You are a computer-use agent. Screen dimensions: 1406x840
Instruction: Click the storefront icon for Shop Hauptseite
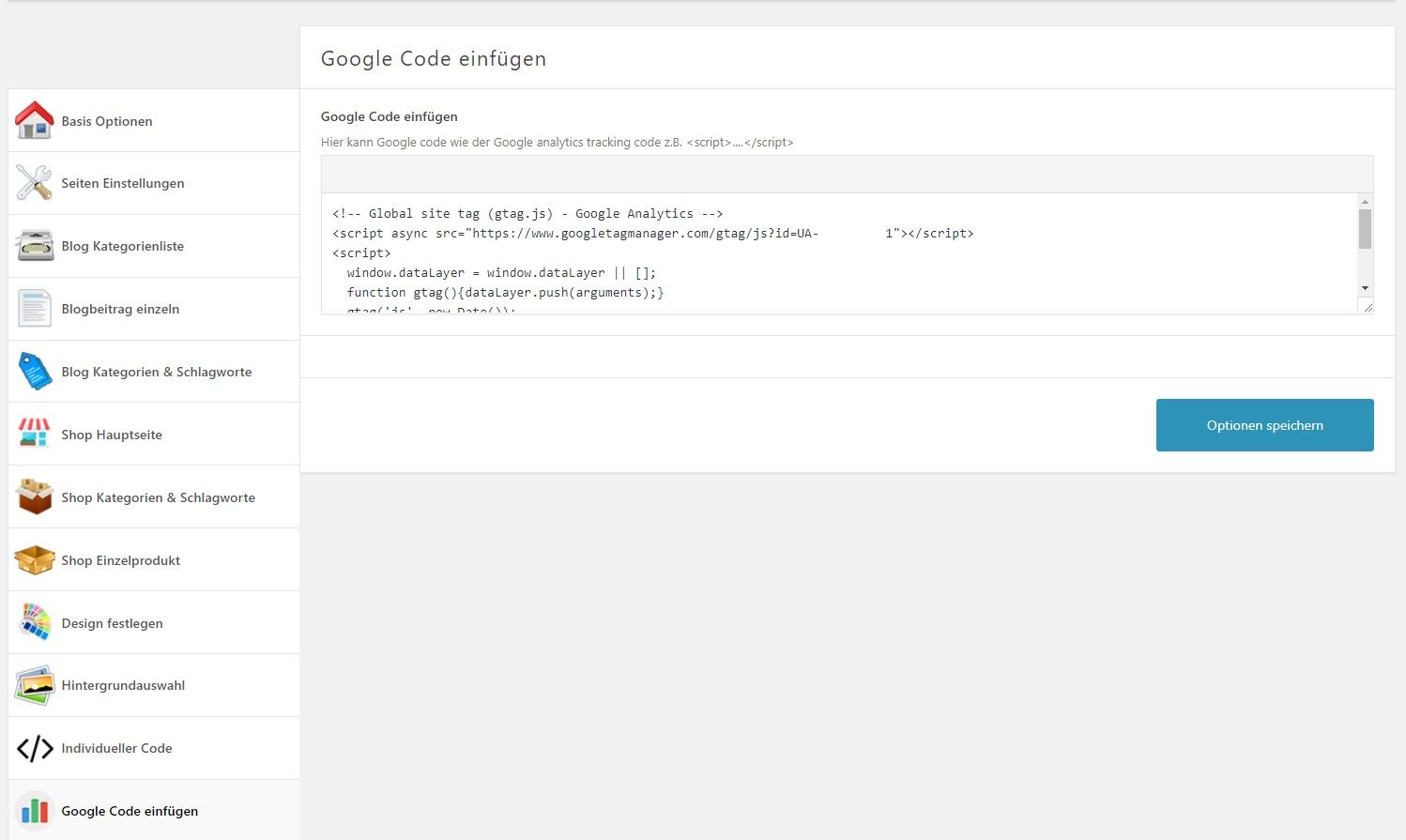pyautogui.click(x=35, y=434)
